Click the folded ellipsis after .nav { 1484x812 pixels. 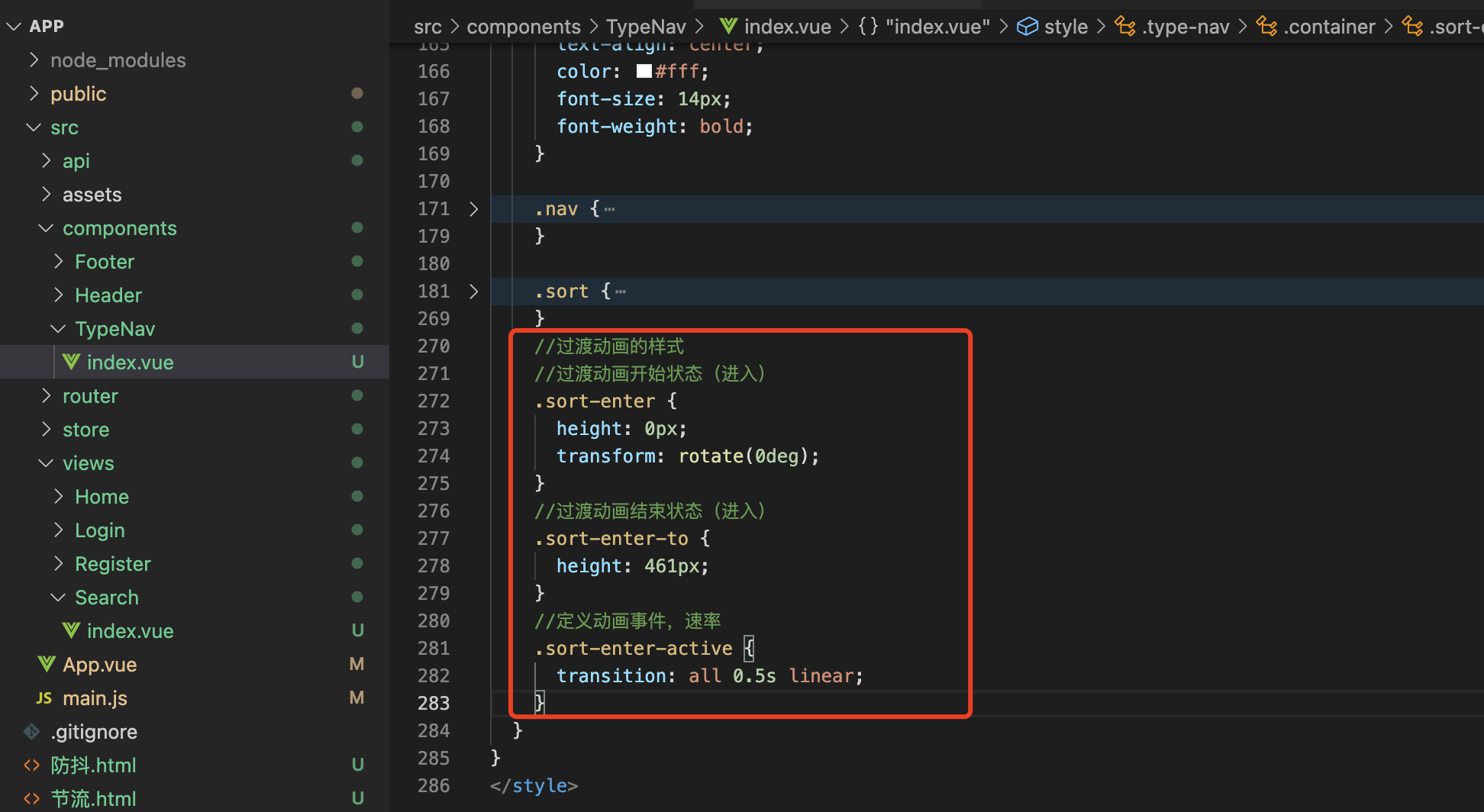tap(609, 209)
